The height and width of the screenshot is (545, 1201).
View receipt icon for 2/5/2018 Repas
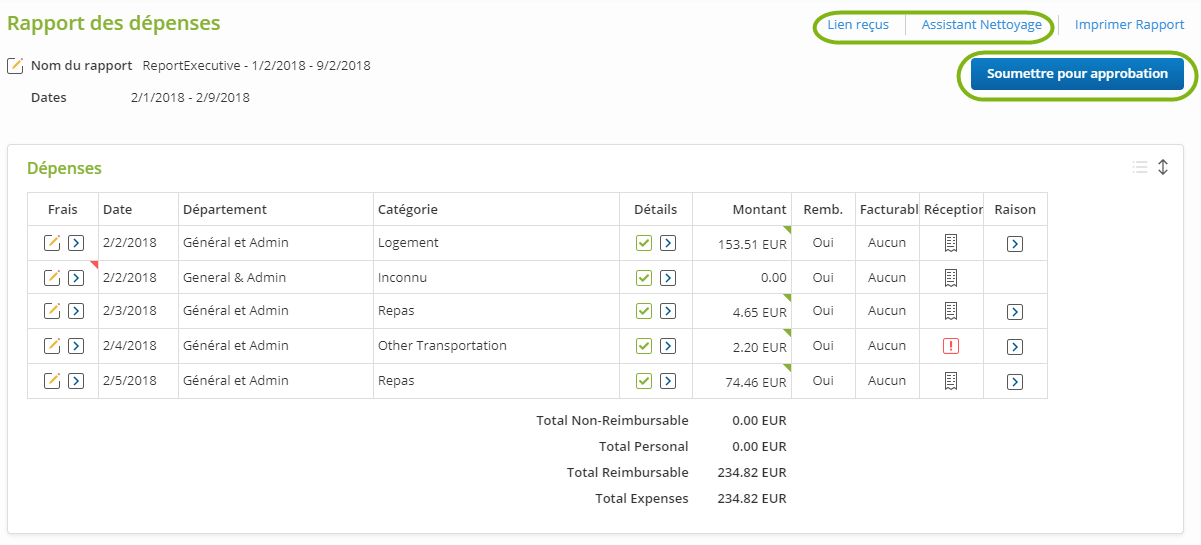click(951, 381)
